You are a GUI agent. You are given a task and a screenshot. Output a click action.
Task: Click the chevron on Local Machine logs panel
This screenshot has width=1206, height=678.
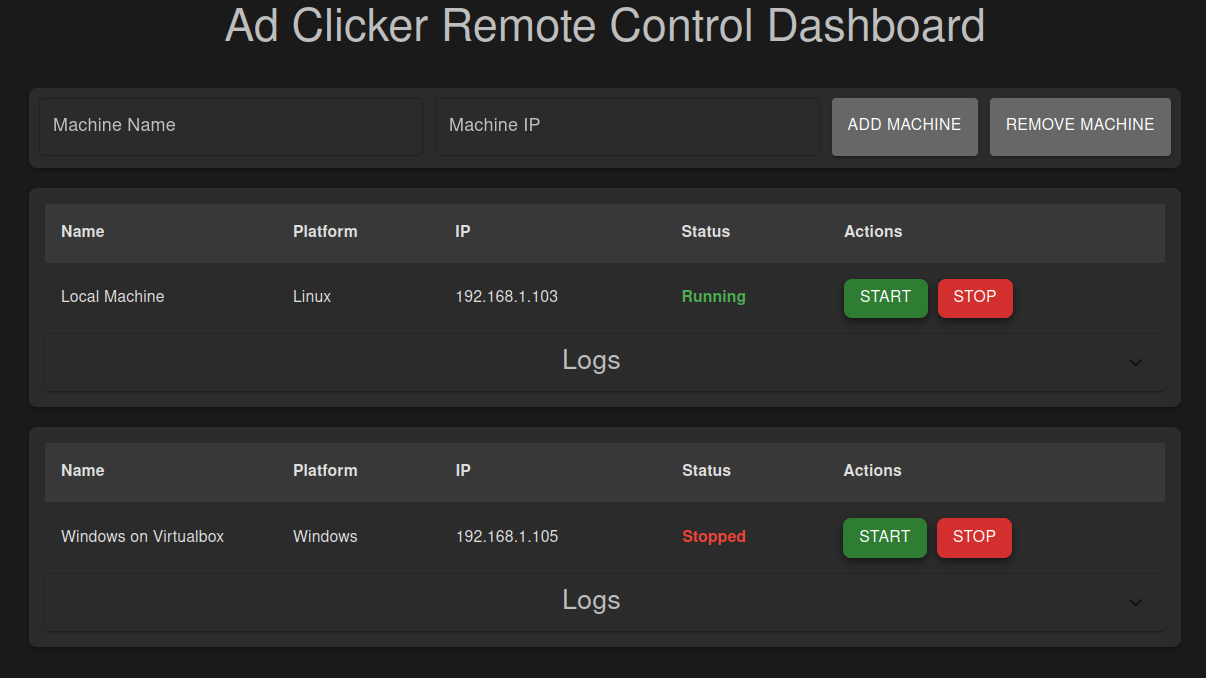[1135, 363]
